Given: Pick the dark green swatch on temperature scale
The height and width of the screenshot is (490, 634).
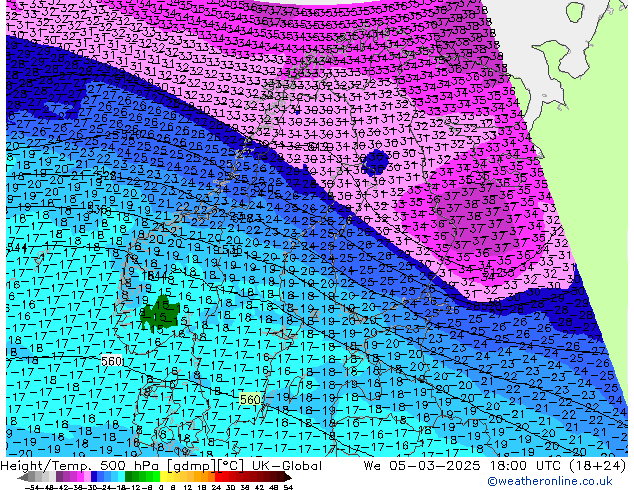Looking at the screenshot, I should coord(129,477).
